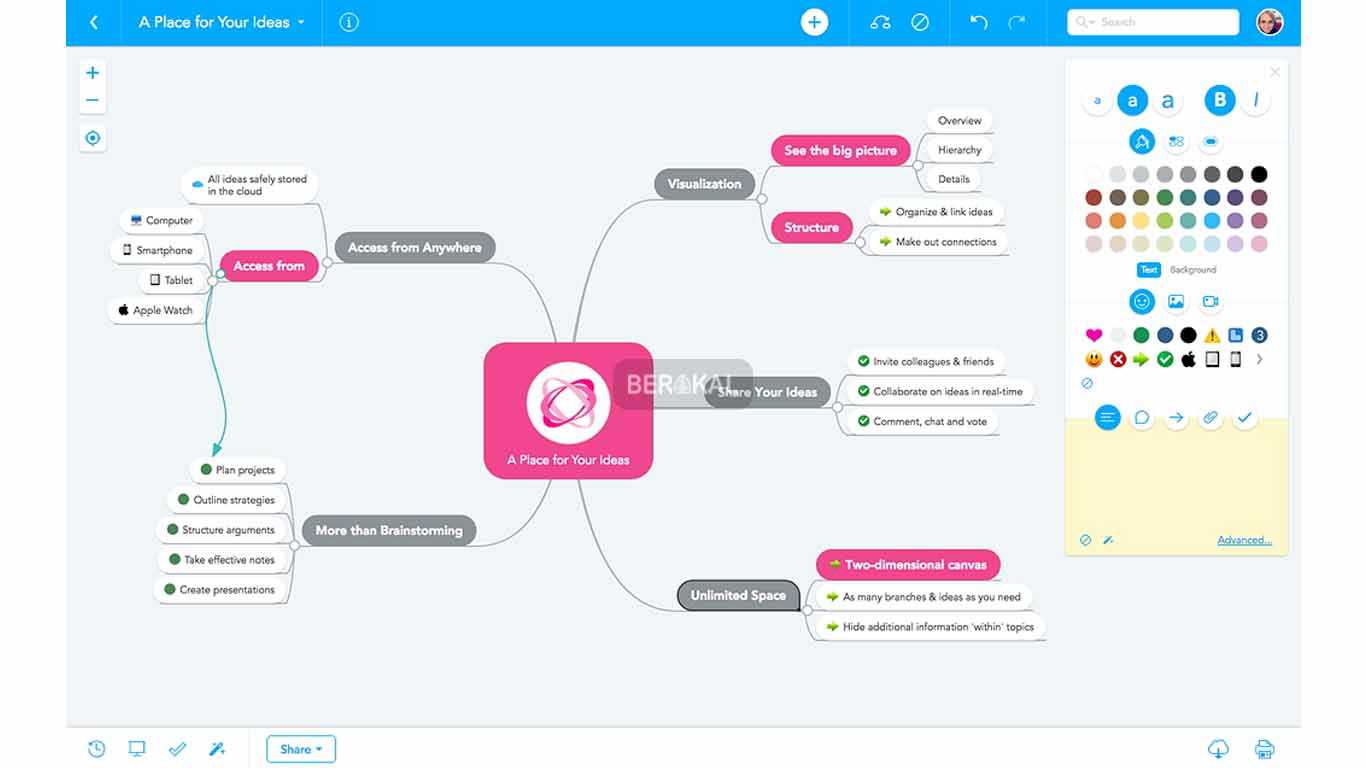The width and height of the screenshot is (1366, 768).
Task: Switch to the image tab in sidebar
Action: point(1176,301)
